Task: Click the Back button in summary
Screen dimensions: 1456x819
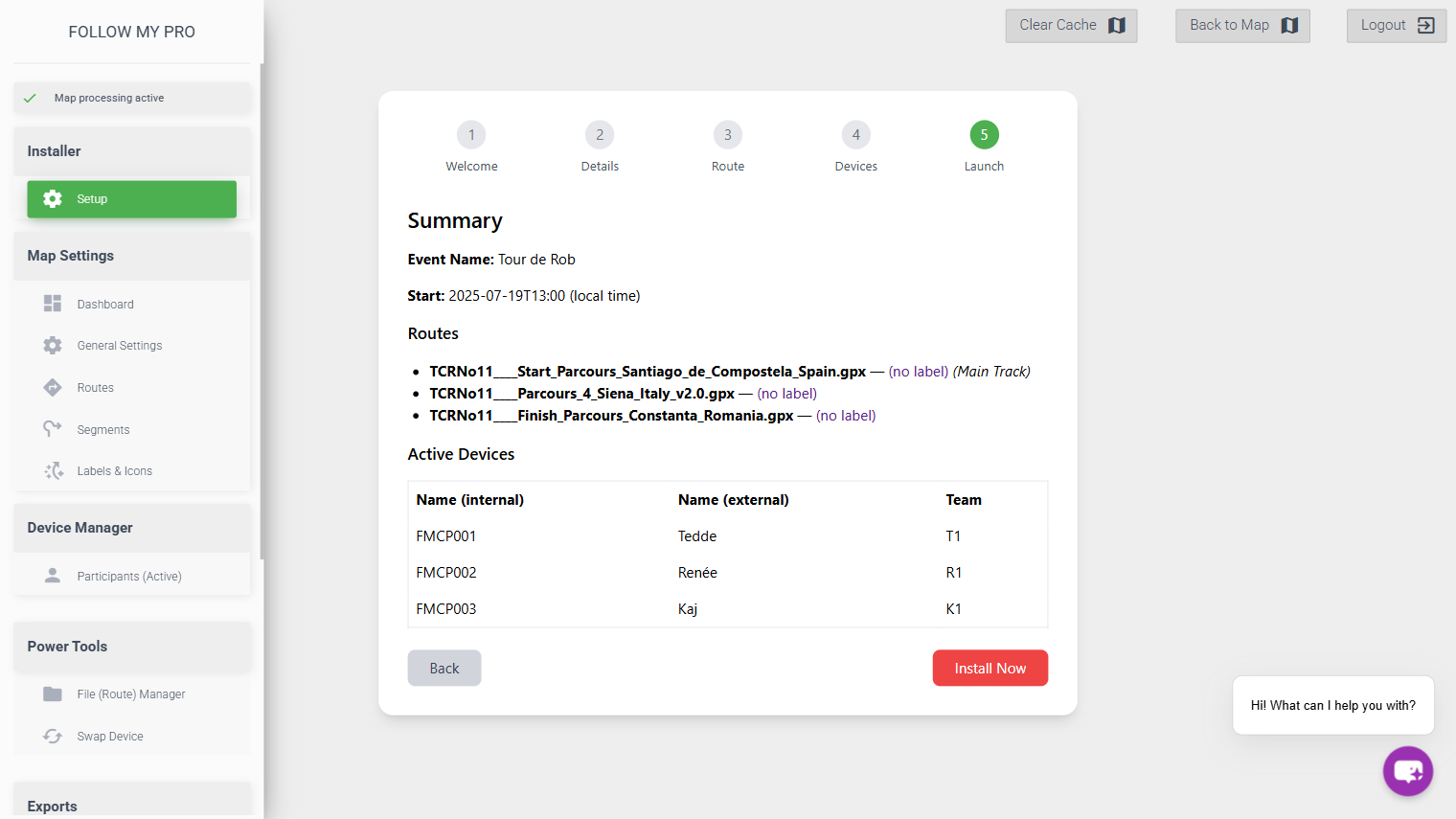Action: click(x=444, y=669)
